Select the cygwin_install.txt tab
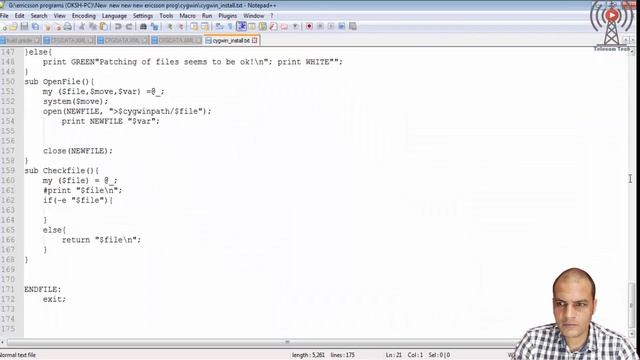Screen dimensions: 640x360 231,40
